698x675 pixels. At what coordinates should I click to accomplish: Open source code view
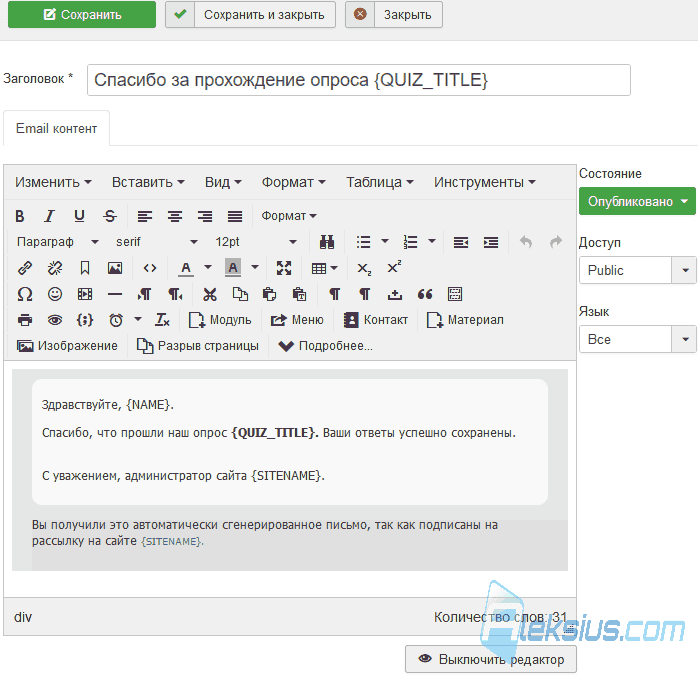pyautogui.click(x=150, y=268)
